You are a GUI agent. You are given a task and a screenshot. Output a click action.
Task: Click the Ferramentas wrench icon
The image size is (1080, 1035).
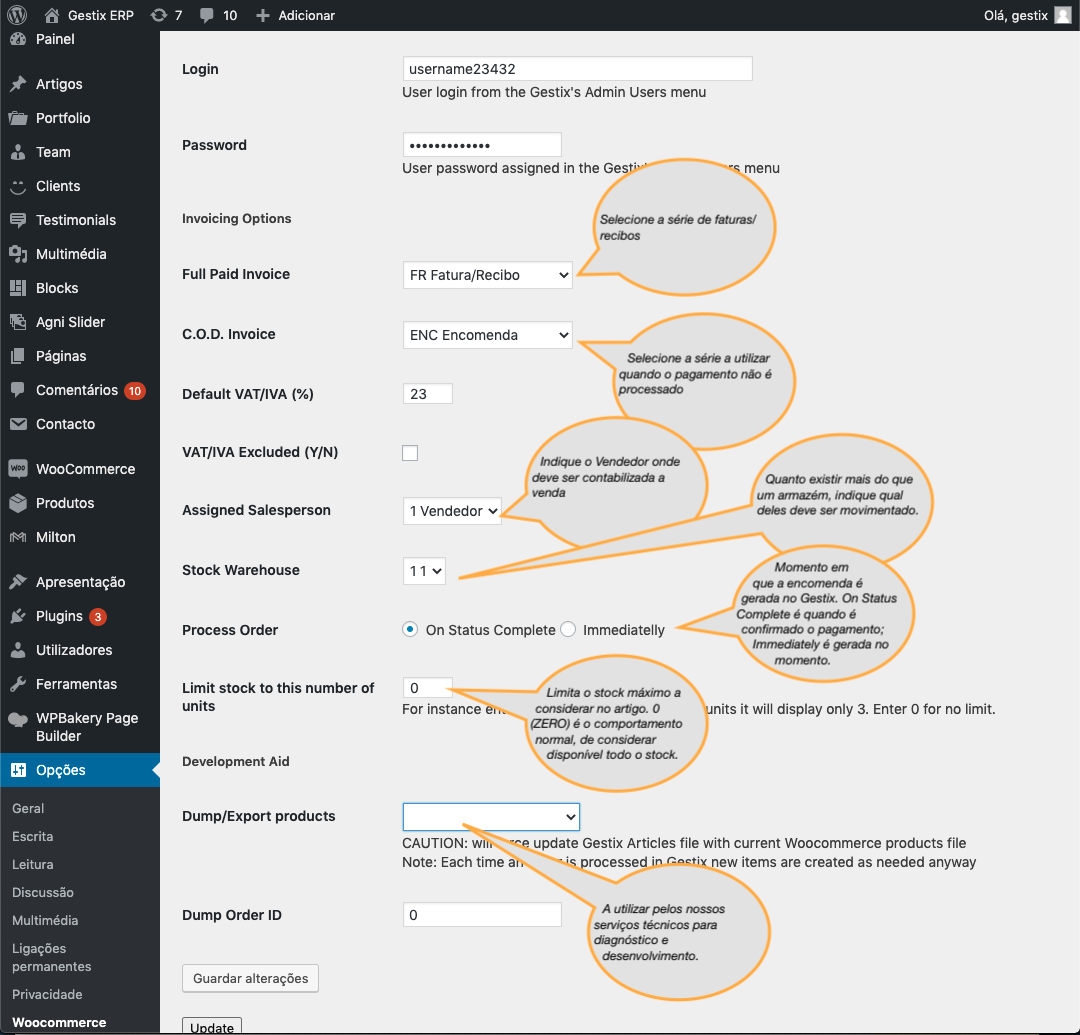tap(18, 684)
